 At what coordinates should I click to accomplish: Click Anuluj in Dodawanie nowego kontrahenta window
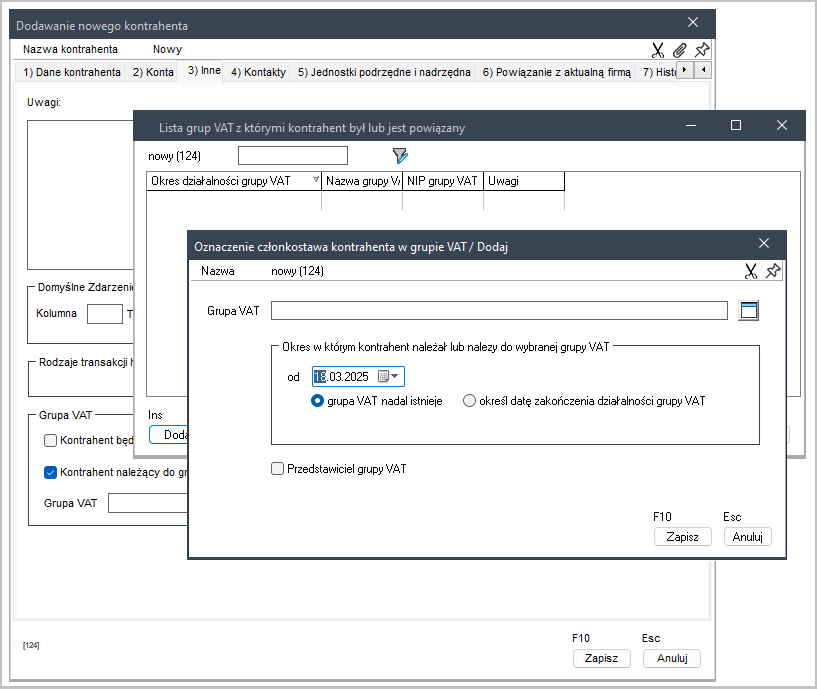672,658
